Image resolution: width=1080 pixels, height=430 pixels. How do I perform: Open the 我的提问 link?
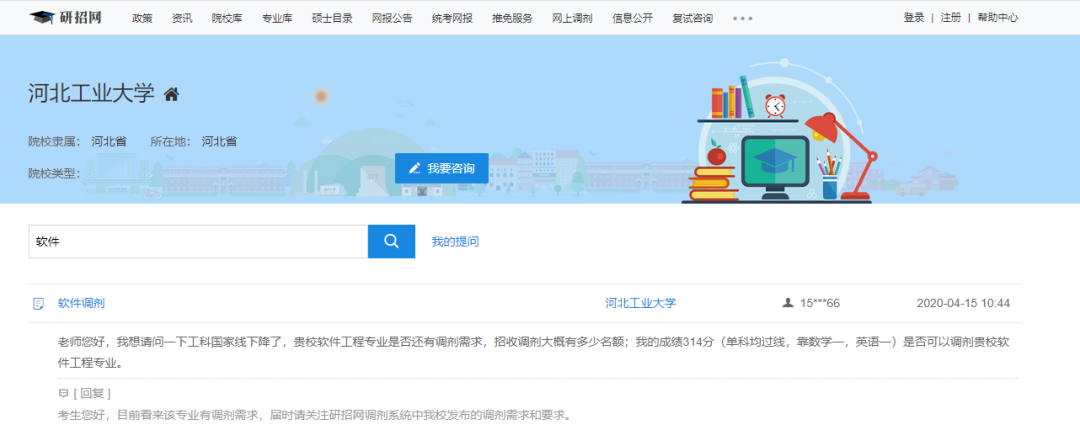click(x=455, y=242)
